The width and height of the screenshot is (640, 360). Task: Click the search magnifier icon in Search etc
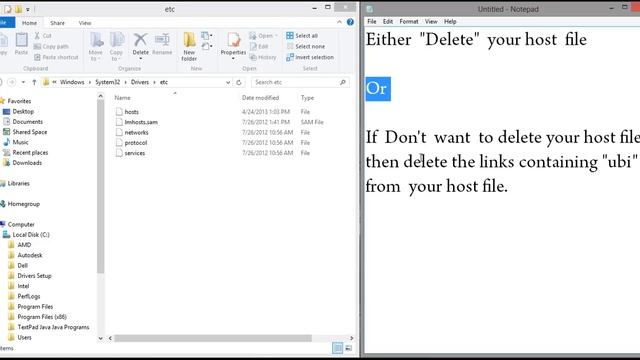point(343,82)
